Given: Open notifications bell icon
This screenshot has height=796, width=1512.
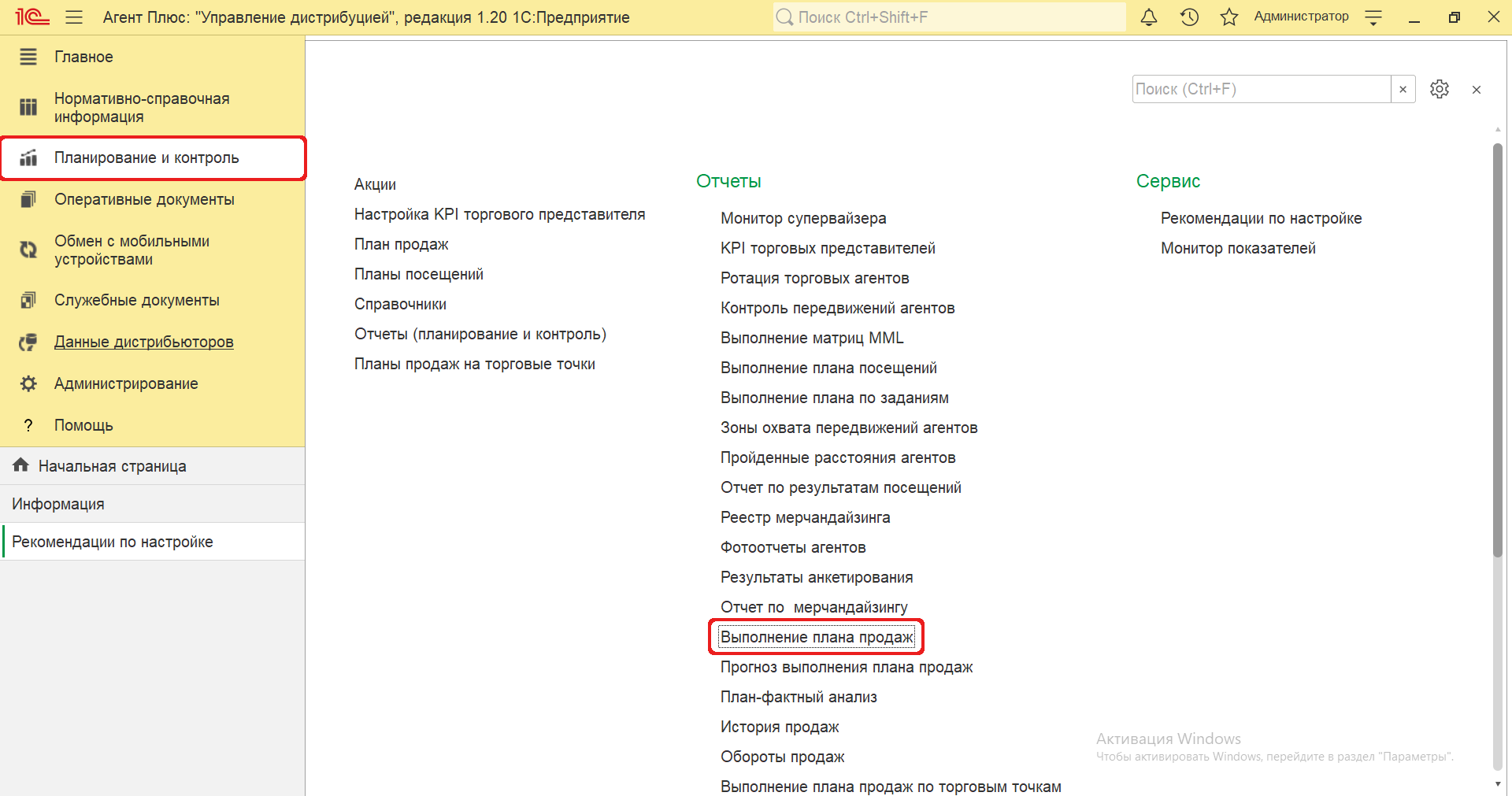Looking at the screenshot, I should pos(1149,17).
